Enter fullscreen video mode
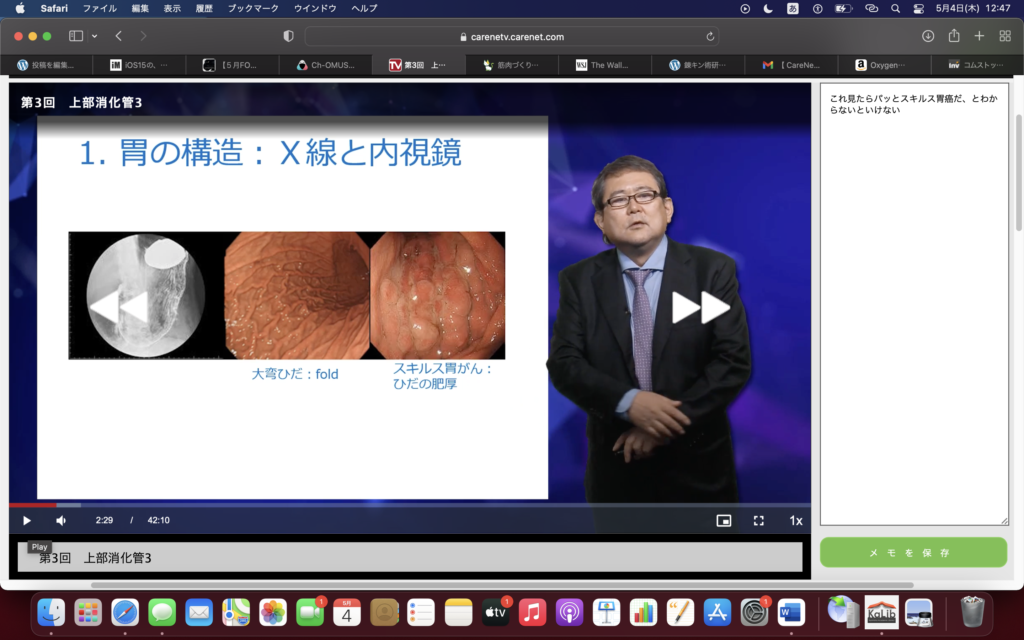Viewport: 1024px width, 640px height. point(759,520)
